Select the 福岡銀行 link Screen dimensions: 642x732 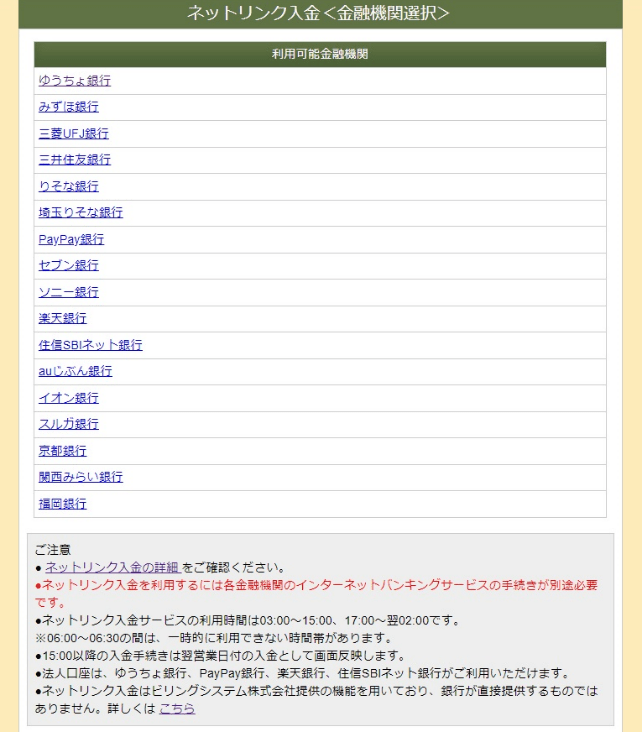(x=63, y=503)
